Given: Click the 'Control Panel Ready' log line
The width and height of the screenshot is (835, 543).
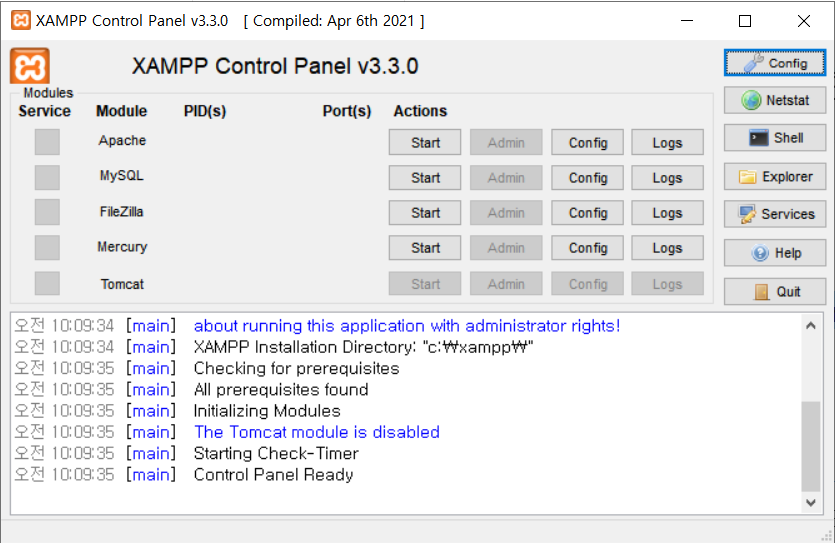Looking at the screenshot, I should [x=273, y=474].
